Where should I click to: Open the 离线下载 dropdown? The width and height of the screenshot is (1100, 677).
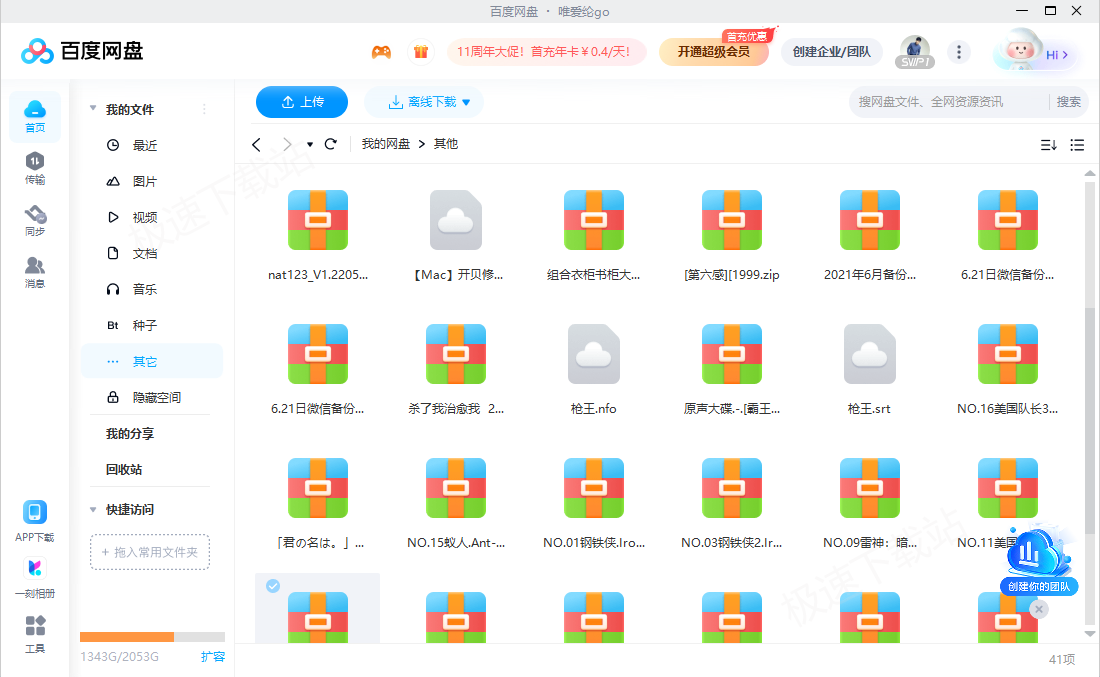click(x=424, y=102)
